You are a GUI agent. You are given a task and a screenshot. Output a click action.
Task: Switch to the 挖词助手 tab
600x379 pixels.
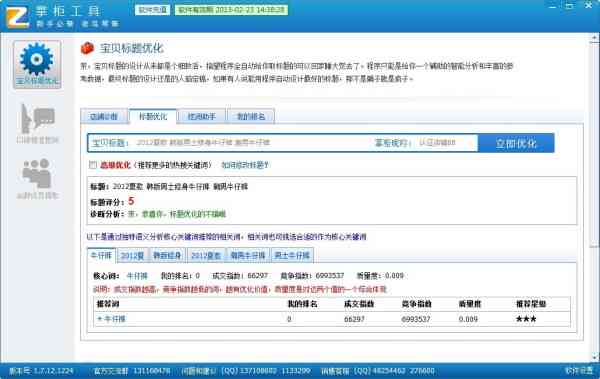tap(202, 116)
